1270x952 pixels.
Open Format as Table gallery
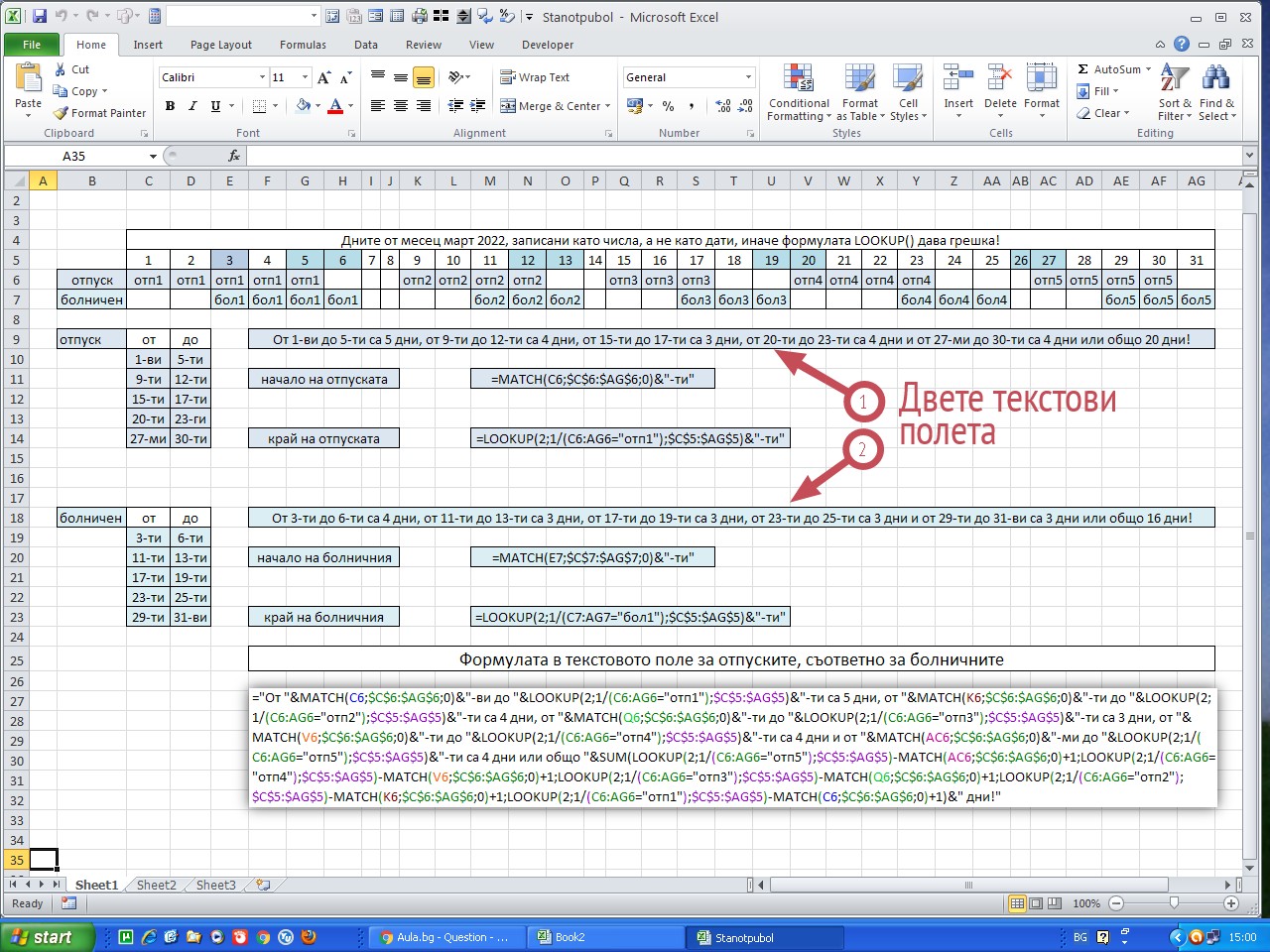click(860, 92)
